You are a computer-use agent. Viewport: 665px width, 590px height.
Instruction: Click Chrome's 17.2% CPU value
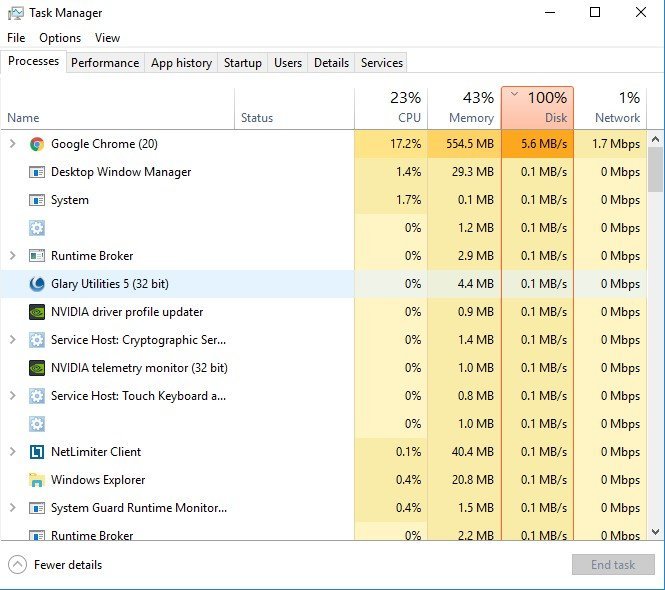pos(405,144)
